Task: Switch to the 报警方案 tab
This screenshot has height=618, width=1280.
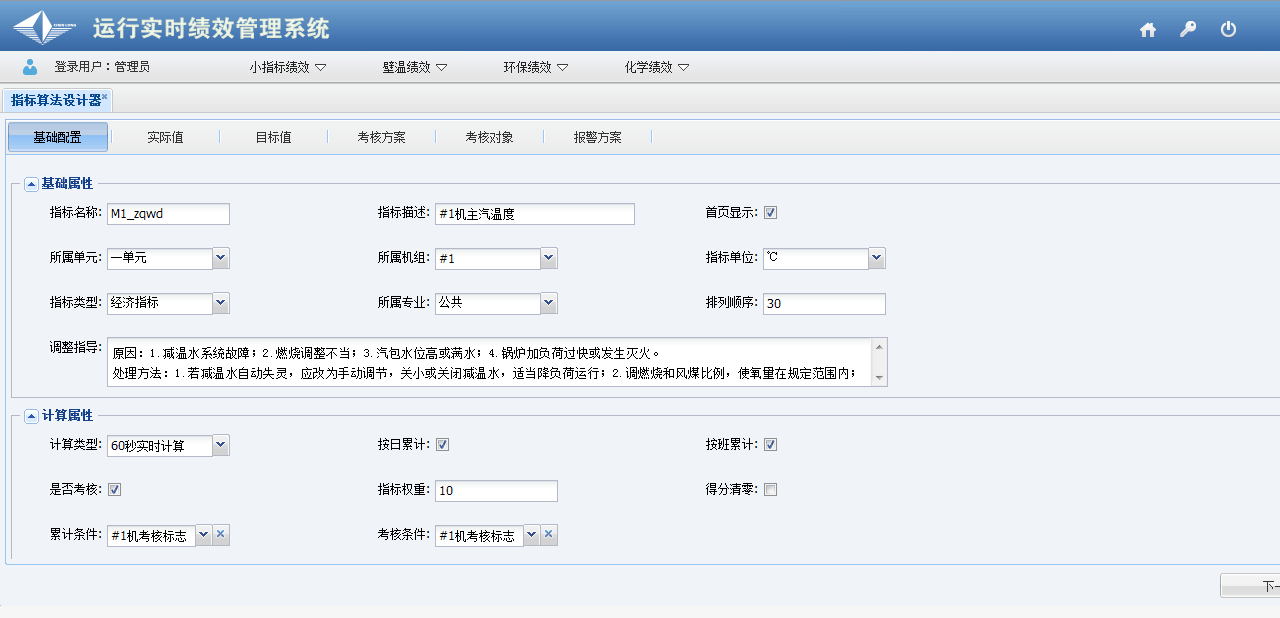Action: pyautogui.click(x=597, y=137)
